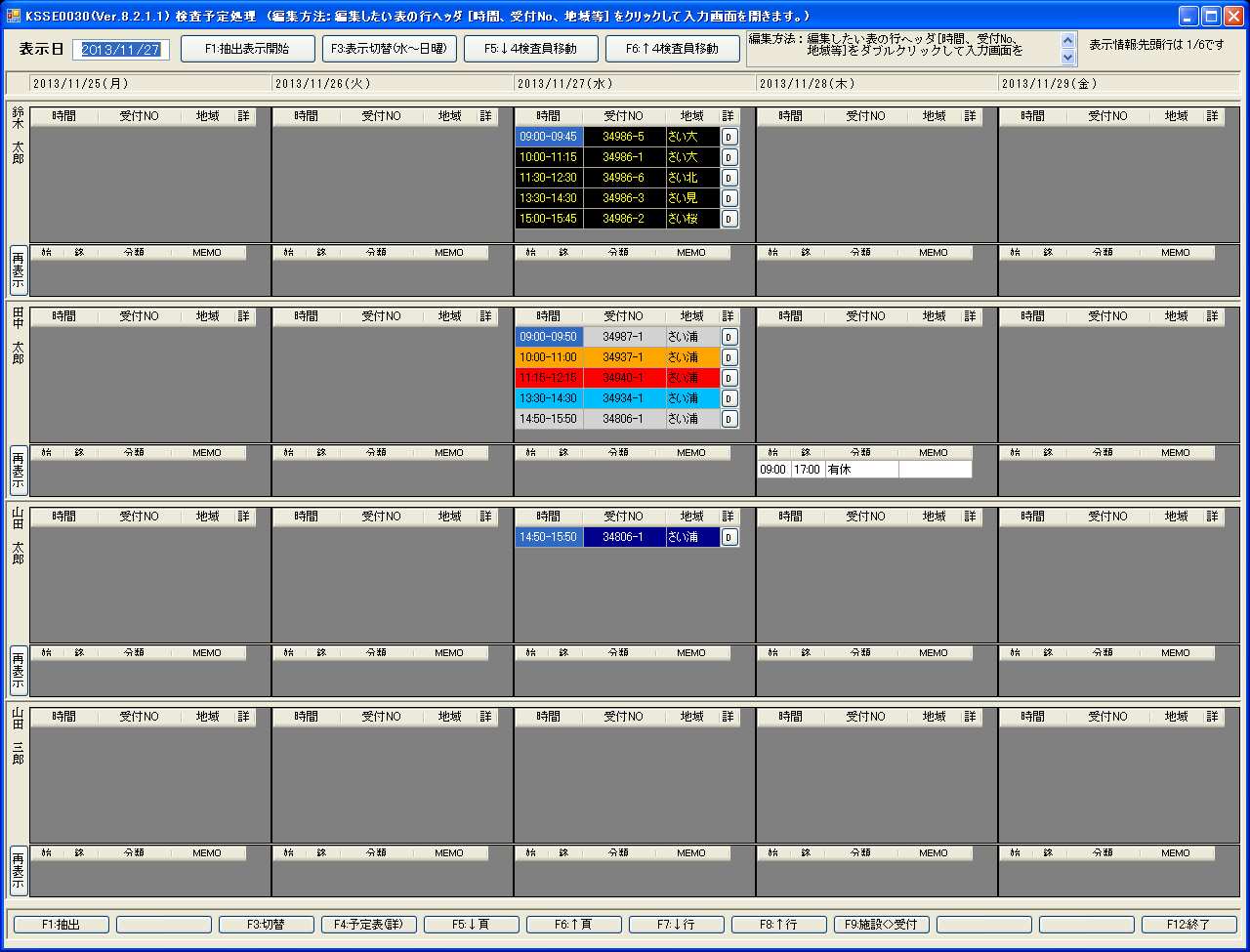Open detail D button for 34934-1
1250x952 pixels.
(x=729, y=398)
